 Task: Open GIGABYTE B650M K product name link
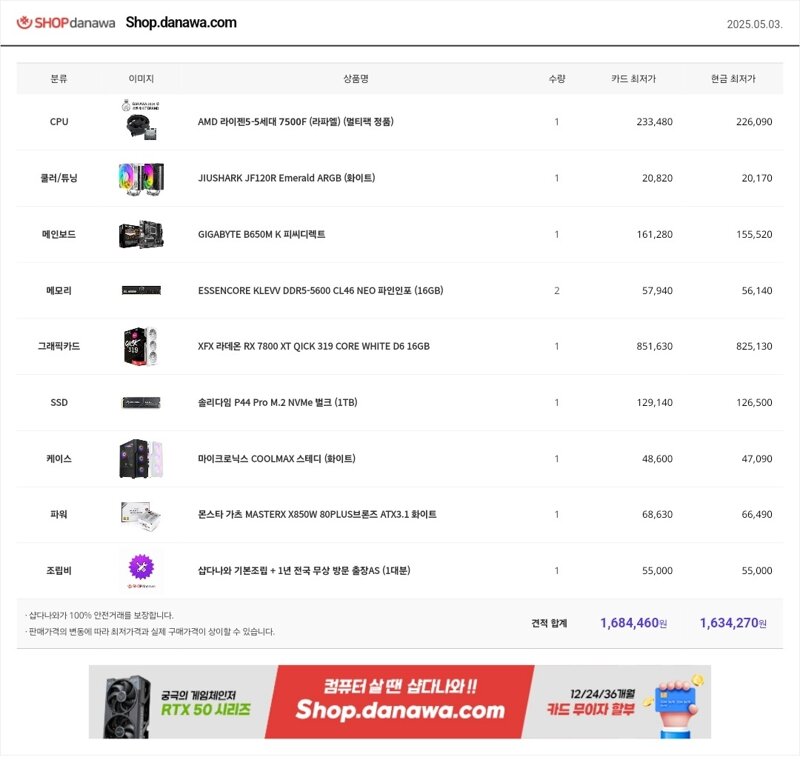pyautogui.click(x=261, y=234)
